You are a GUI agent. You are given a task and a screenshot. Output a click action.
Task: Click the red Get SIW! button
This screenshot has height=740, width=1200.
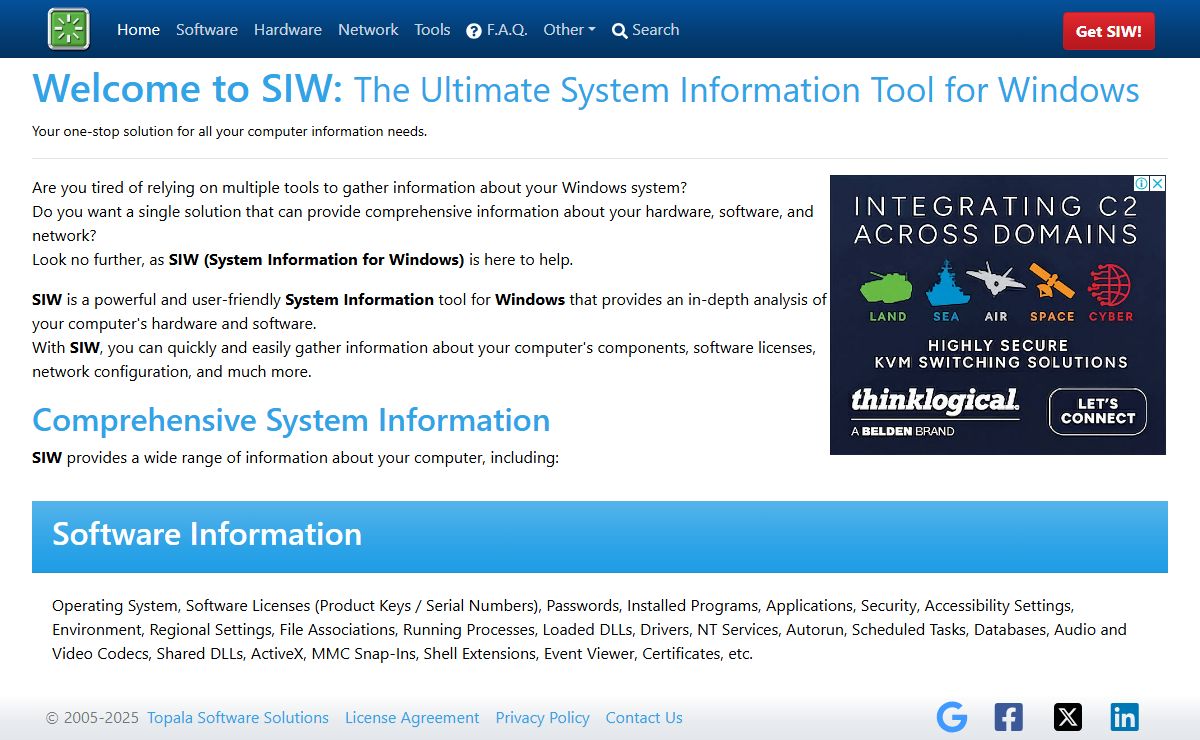1108,31
